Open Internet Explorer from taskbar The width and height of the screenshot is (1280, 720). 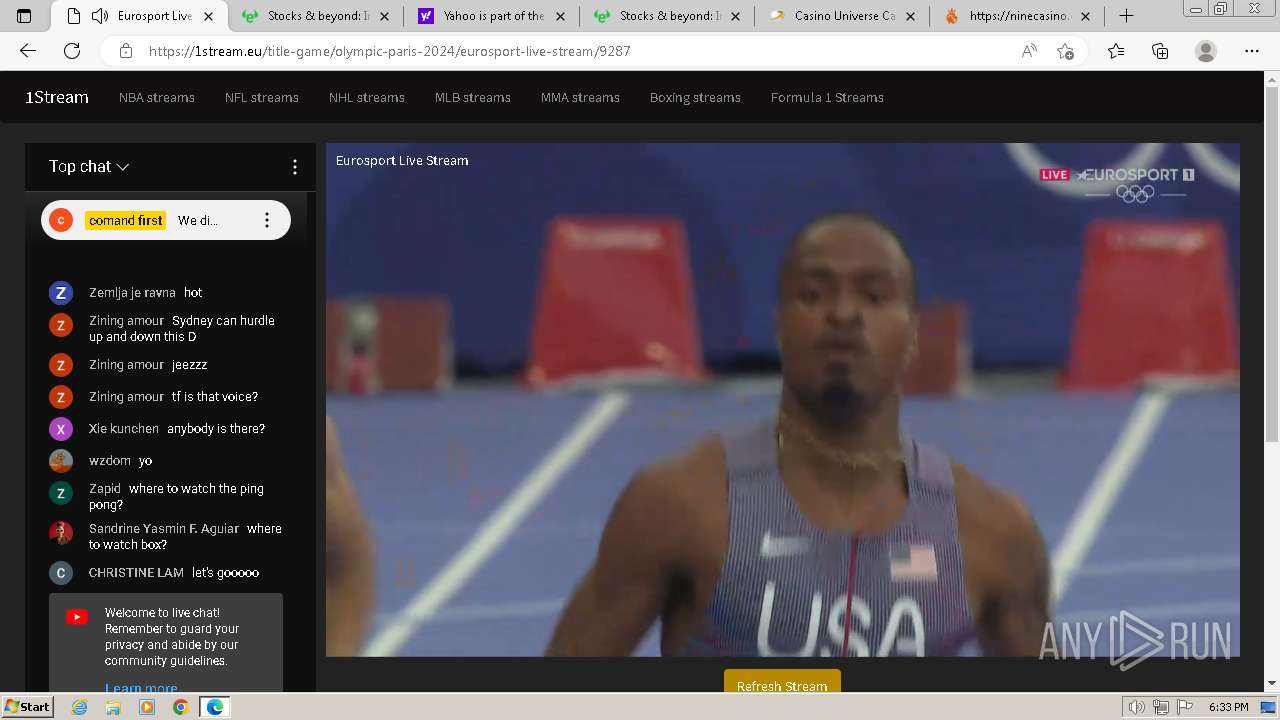[79, 707]
